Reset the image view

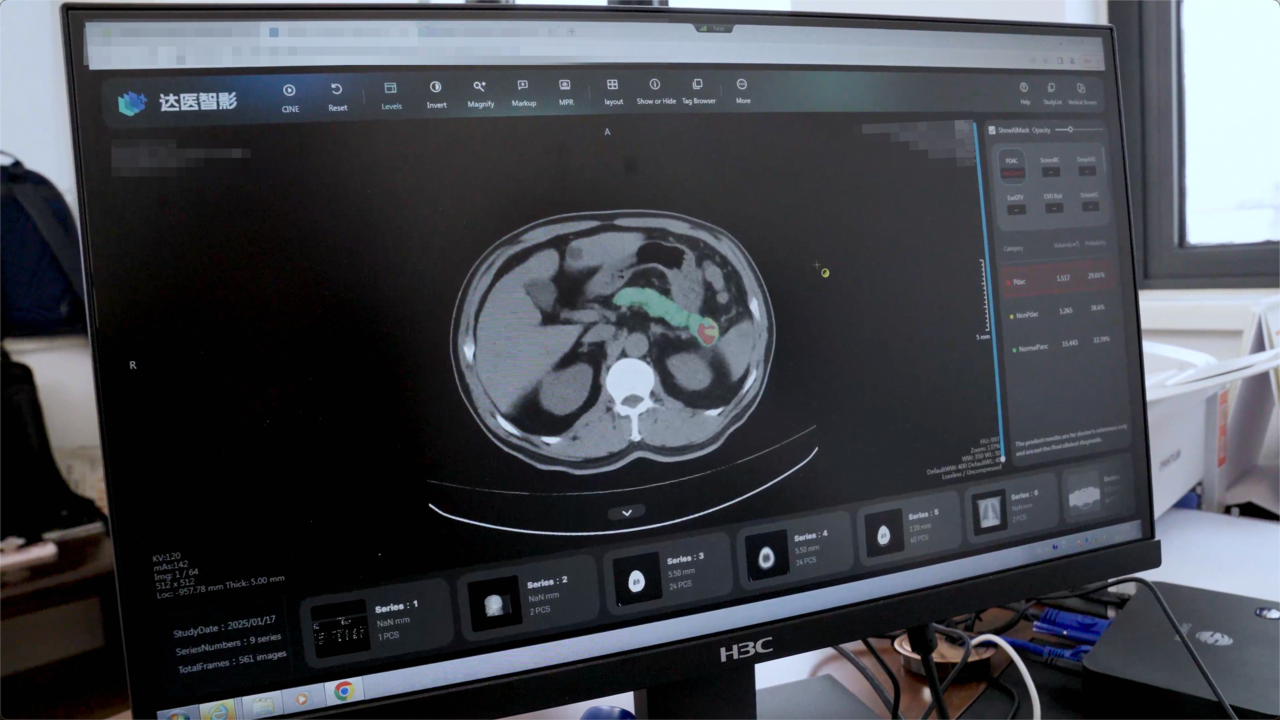(337, 97)
